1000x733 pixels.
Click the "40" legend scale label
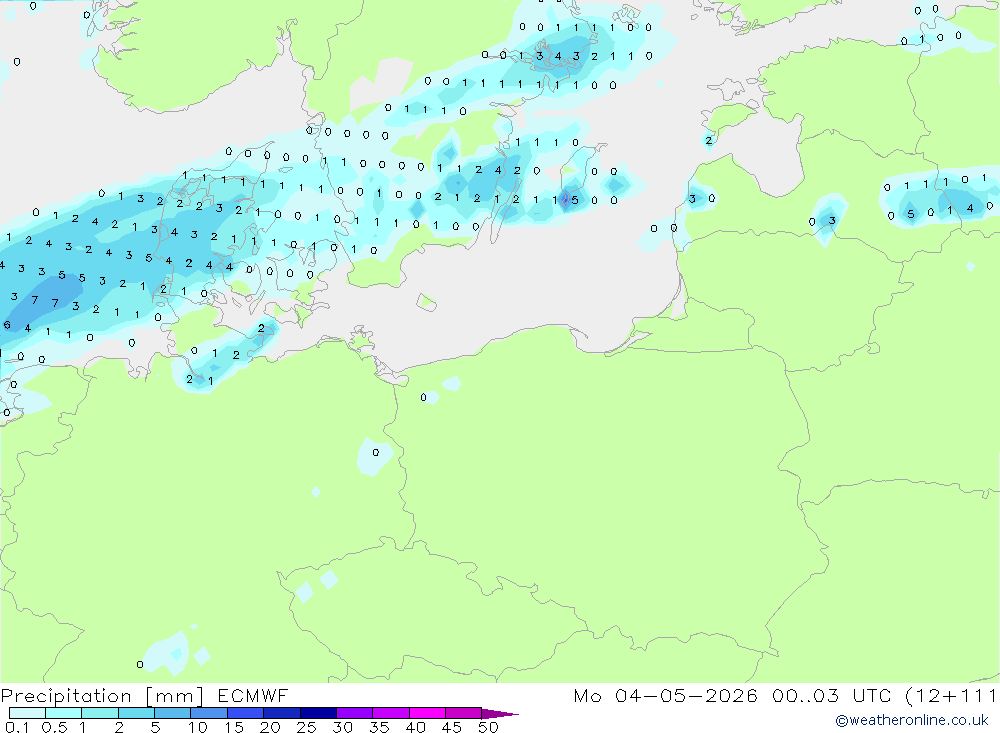pyautogui.click(x=415, y=727)
